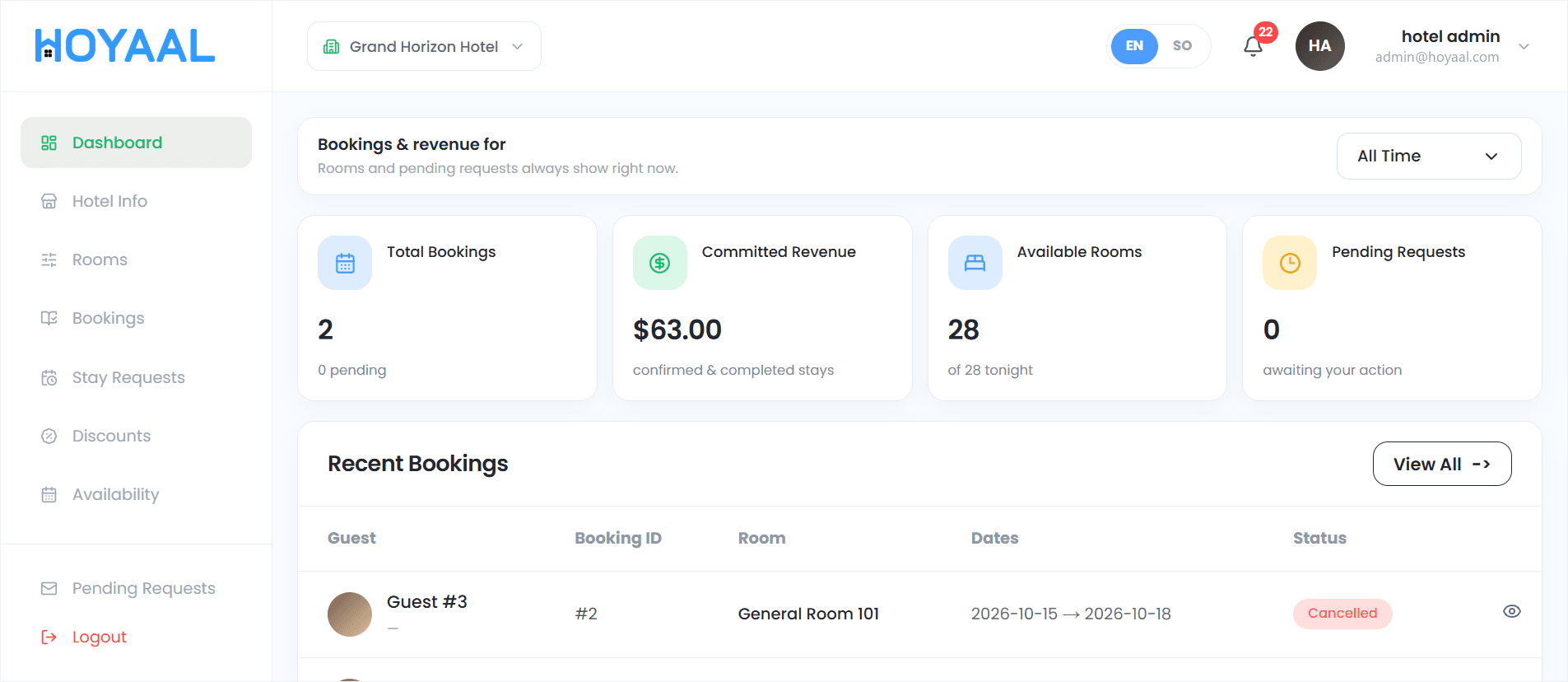This screenshot has width=1568, height=682.
Task: Open the Bookings page
Action: tap(136, 318)
